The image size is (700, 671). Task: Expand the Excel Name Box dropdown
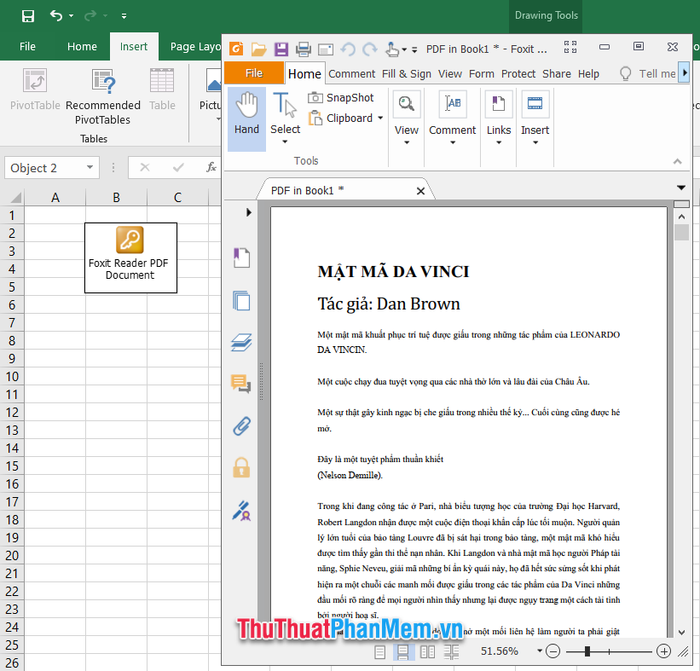(x=106, y=168)
